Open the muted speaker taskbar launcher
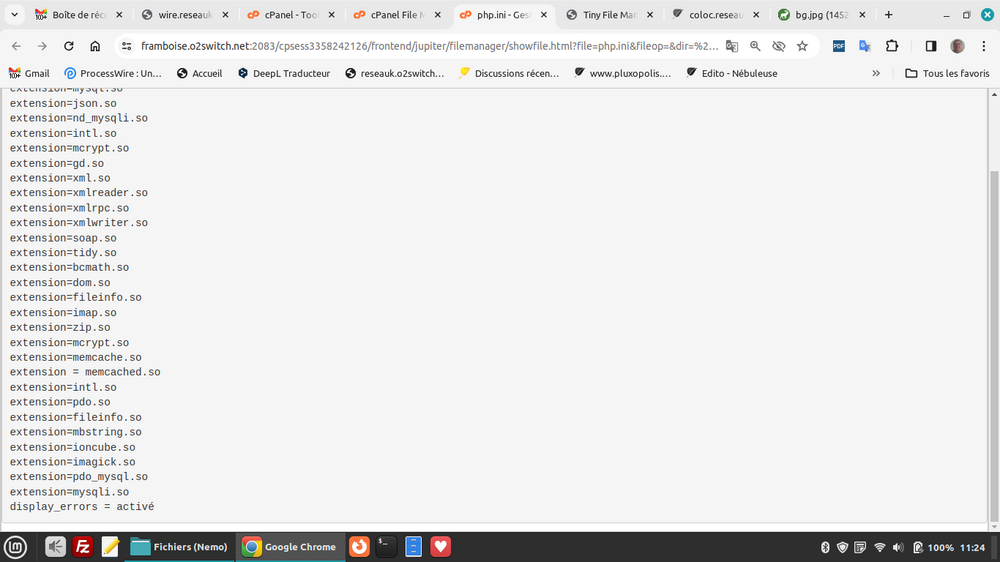This screenshot has height=562, width=1000. click(x=55, y=547)
